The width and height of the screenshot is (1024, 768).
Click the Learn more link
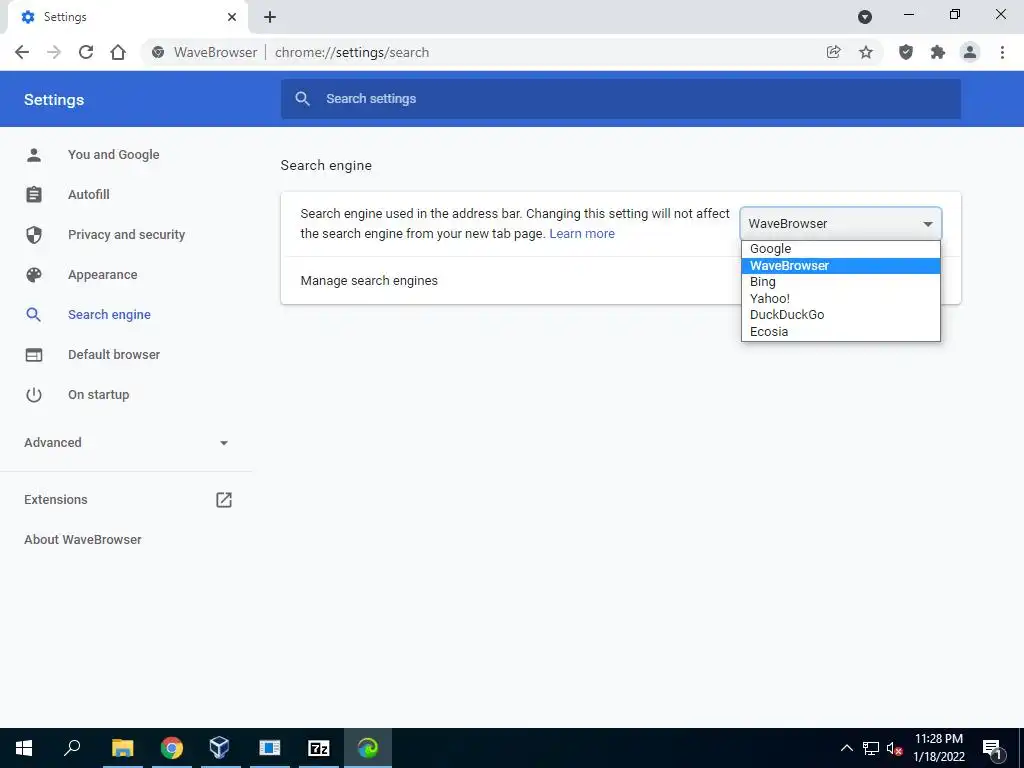(582, 234)
